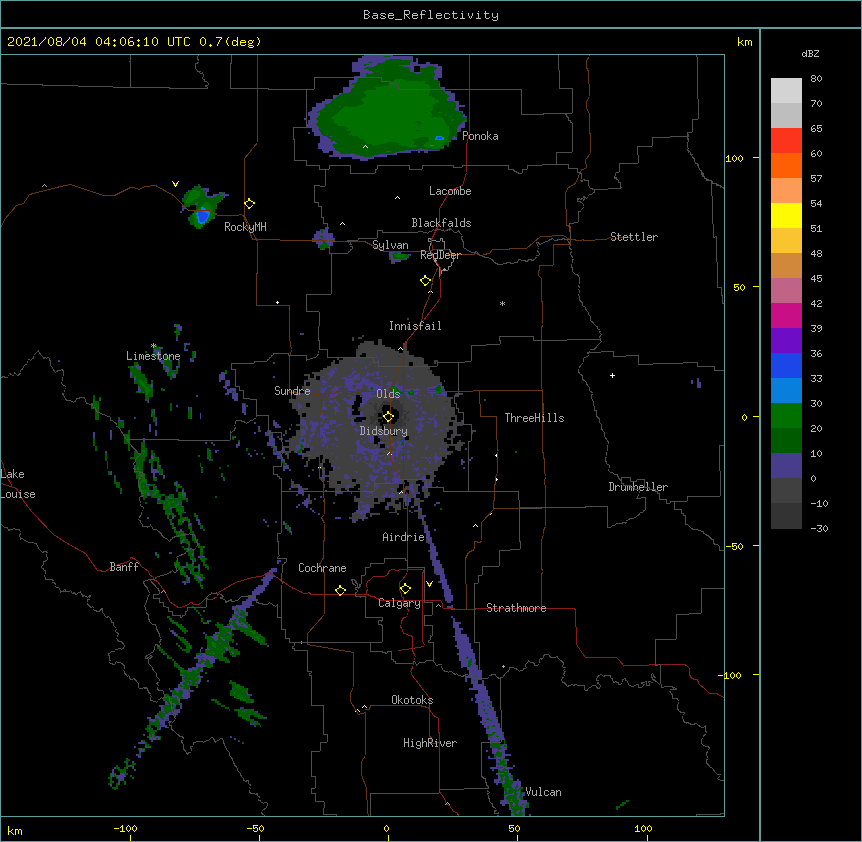
Task: Click the yellow v marker northwest of RockyMH
Action: click(x=175, y=184)
